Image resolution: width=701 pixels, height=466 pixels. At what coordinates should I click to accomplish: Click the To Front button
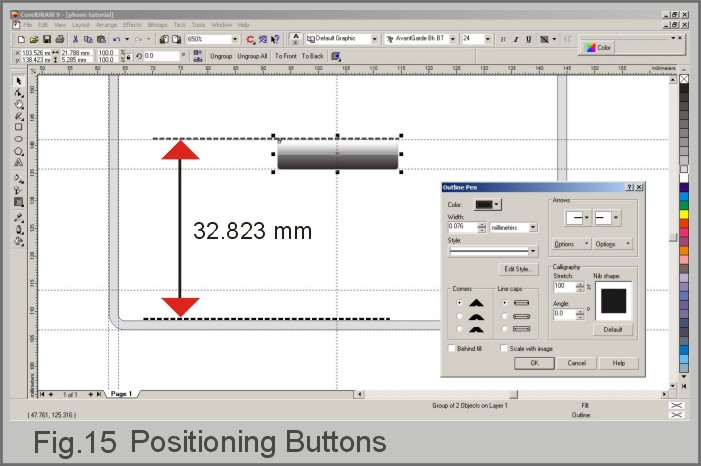(286, 56)
